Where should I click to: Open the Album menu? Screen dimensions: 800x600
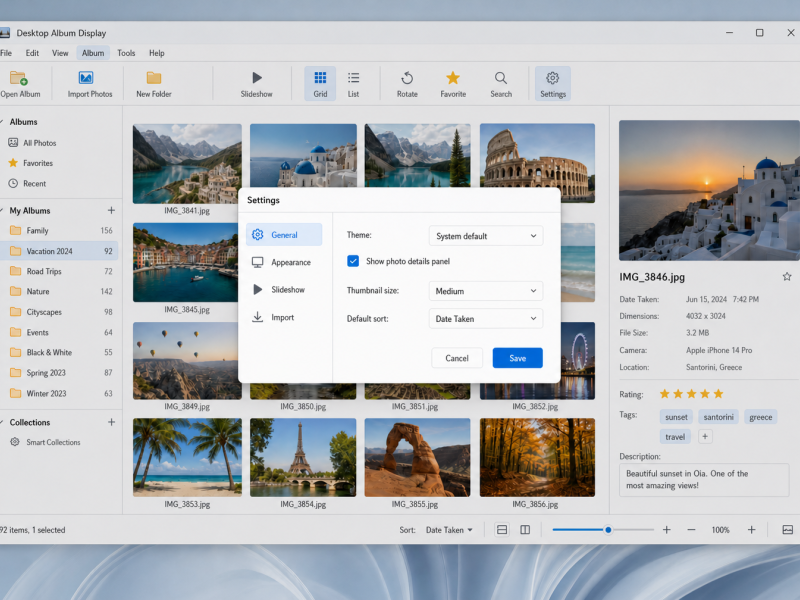pos(93,53)
